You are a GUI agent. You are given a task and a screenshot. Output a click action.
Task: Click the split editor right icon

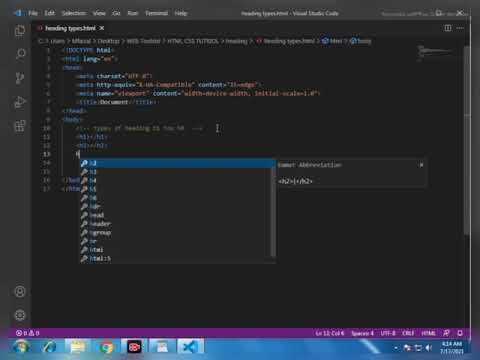point(448,28)
